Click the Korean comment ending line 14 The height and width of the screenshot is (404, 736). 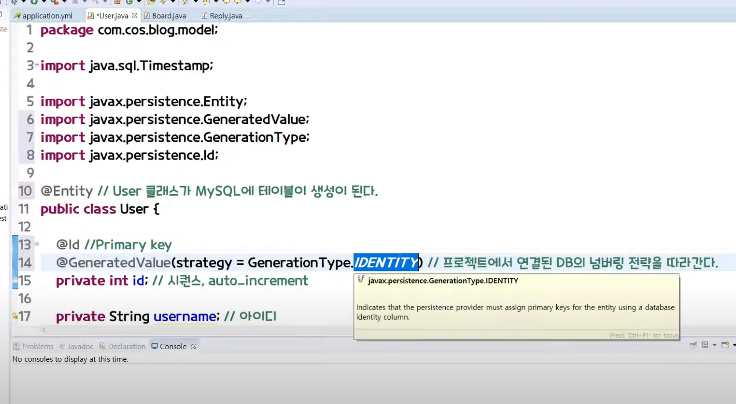pos(573,262)
